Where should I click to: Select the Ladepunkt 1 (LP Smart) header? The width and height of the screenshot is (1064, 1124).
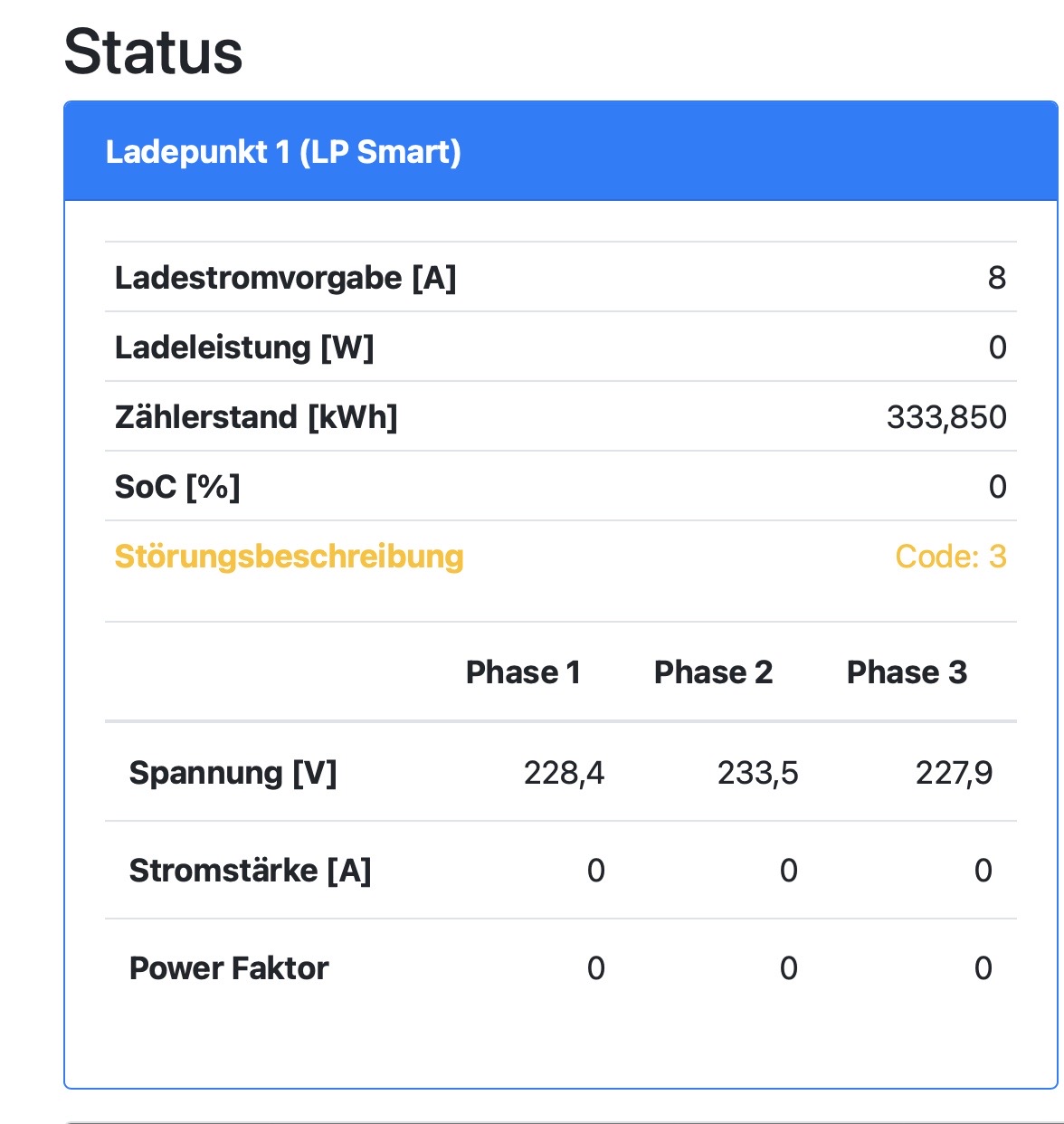click(x=283, y=152)
